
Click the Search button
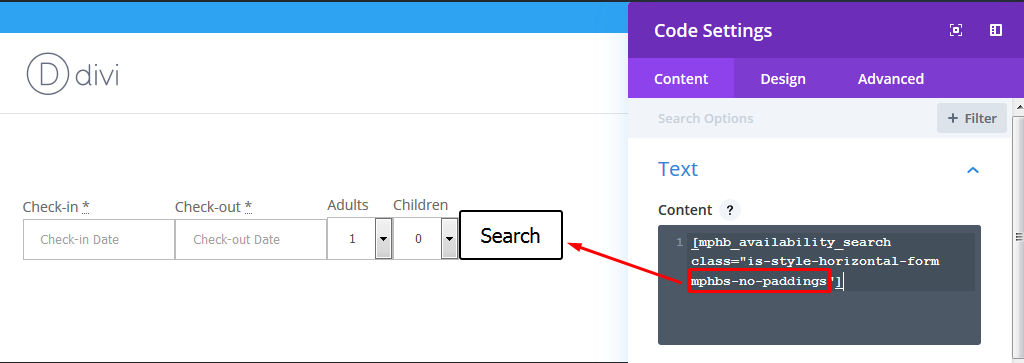click(x=511, y=235)
